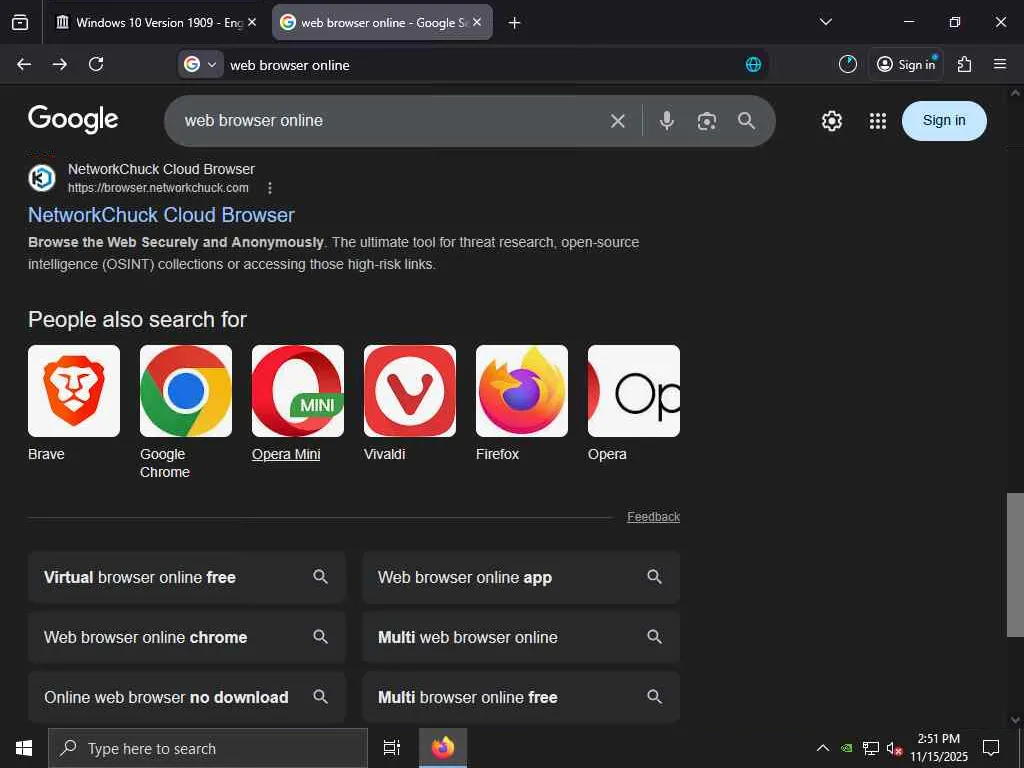Screen dimensions: 1024x768
Task: Open the browser extensions puzzle icon
Action: click(x=964, y=64)
